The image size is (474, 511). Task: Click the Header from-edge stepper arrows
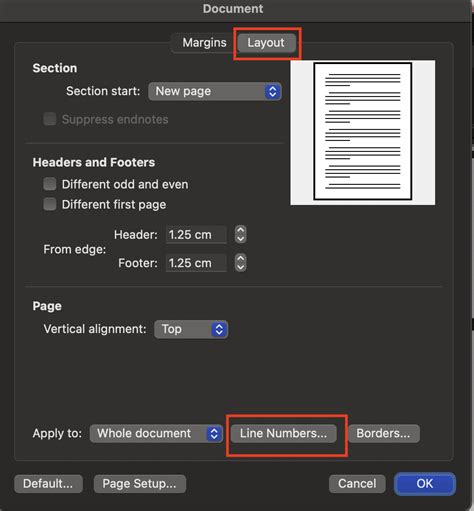240,234
